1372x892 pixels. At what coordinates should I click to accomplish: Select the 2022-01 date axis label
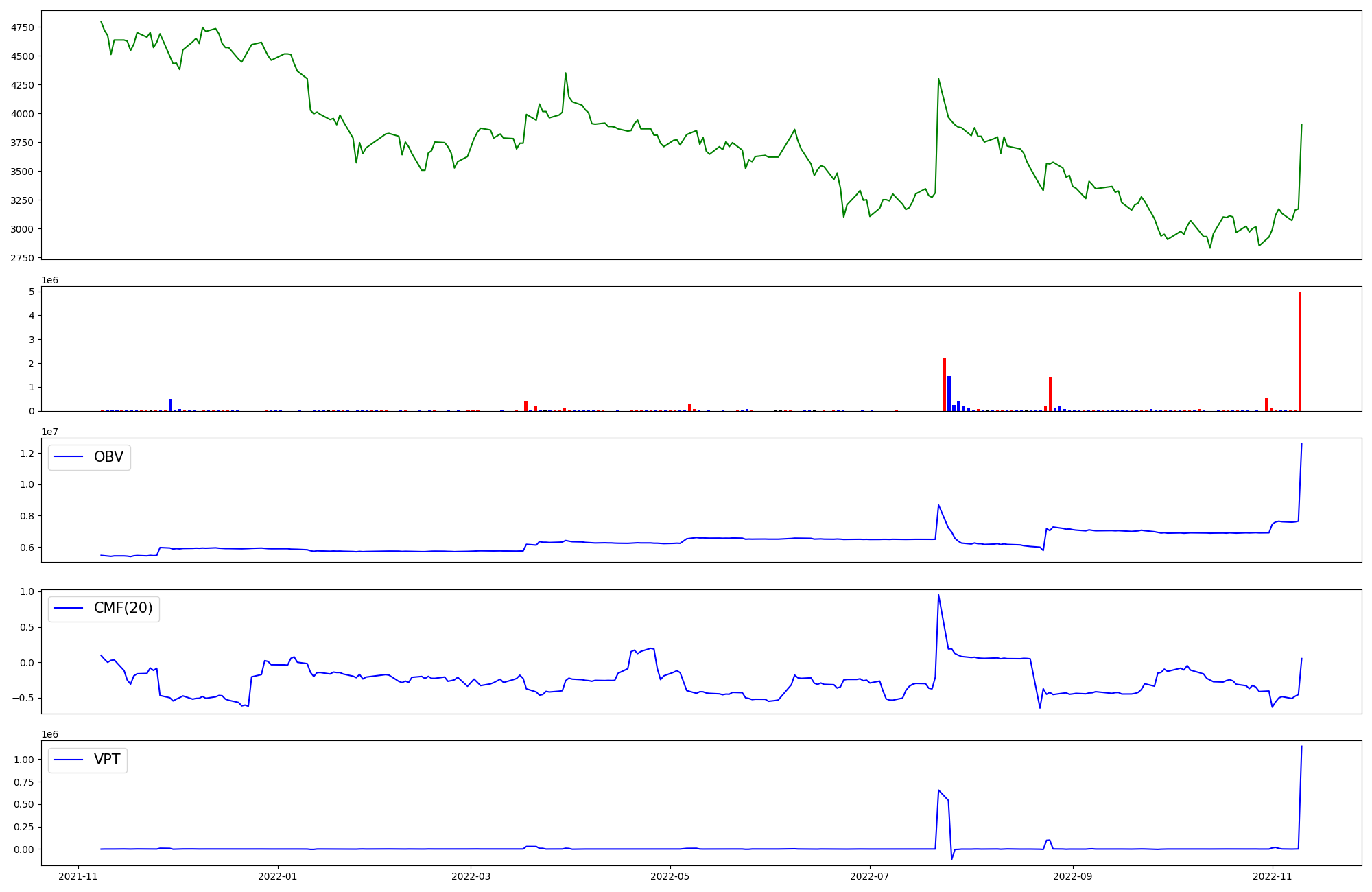(278, 876)
